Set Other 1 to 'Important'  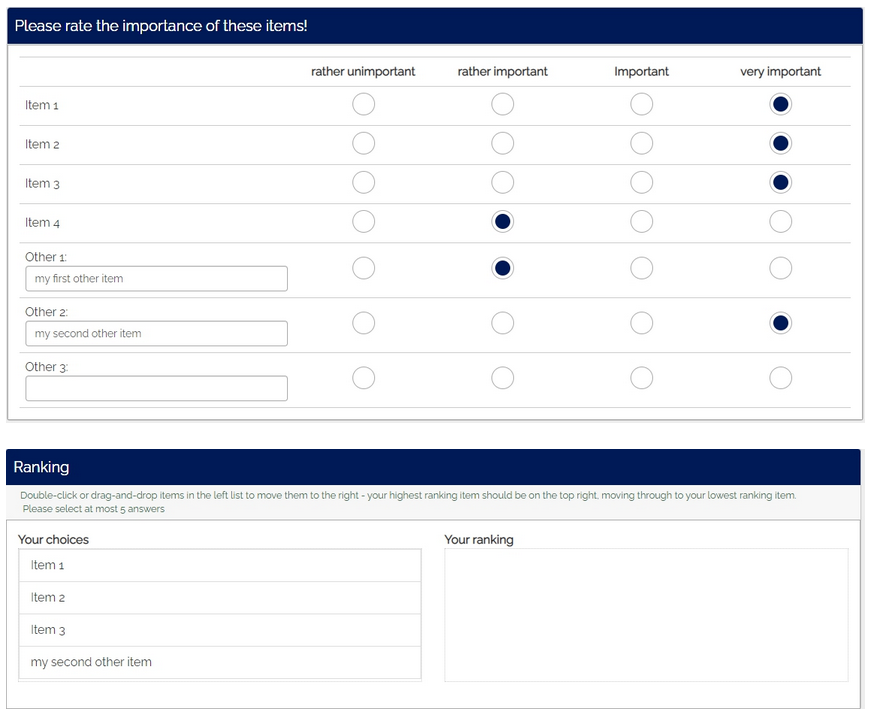[642, 268]
